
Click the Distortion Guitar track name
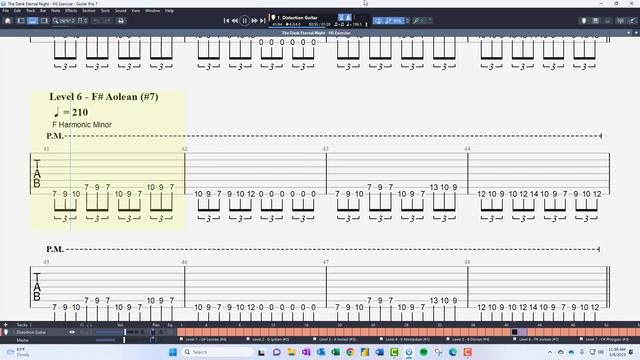[31, 332]
